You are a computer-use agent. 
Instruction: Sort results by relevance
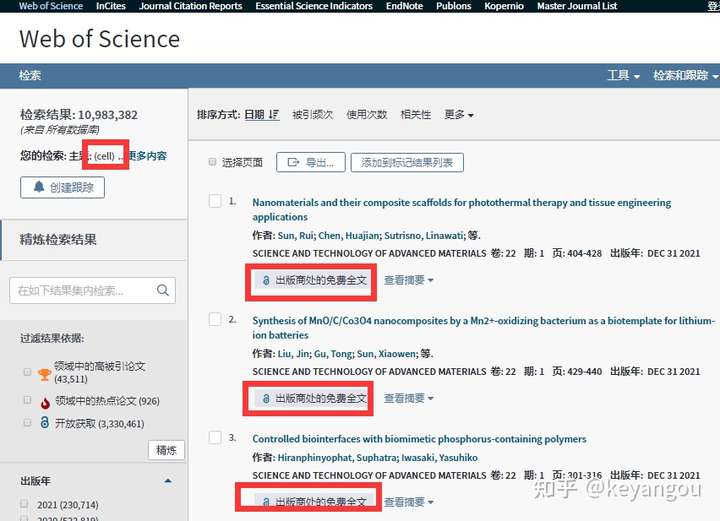(416, 114)
